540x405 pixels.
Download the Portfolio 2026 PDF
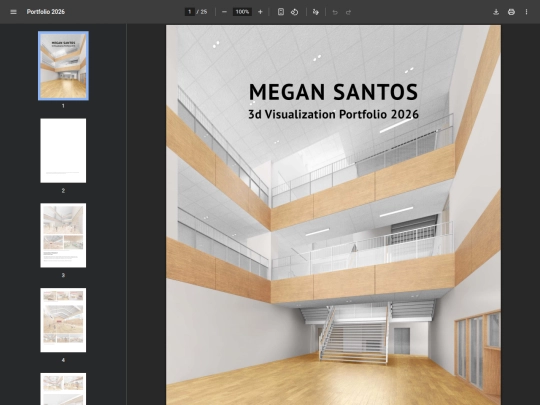pos(496,12)
